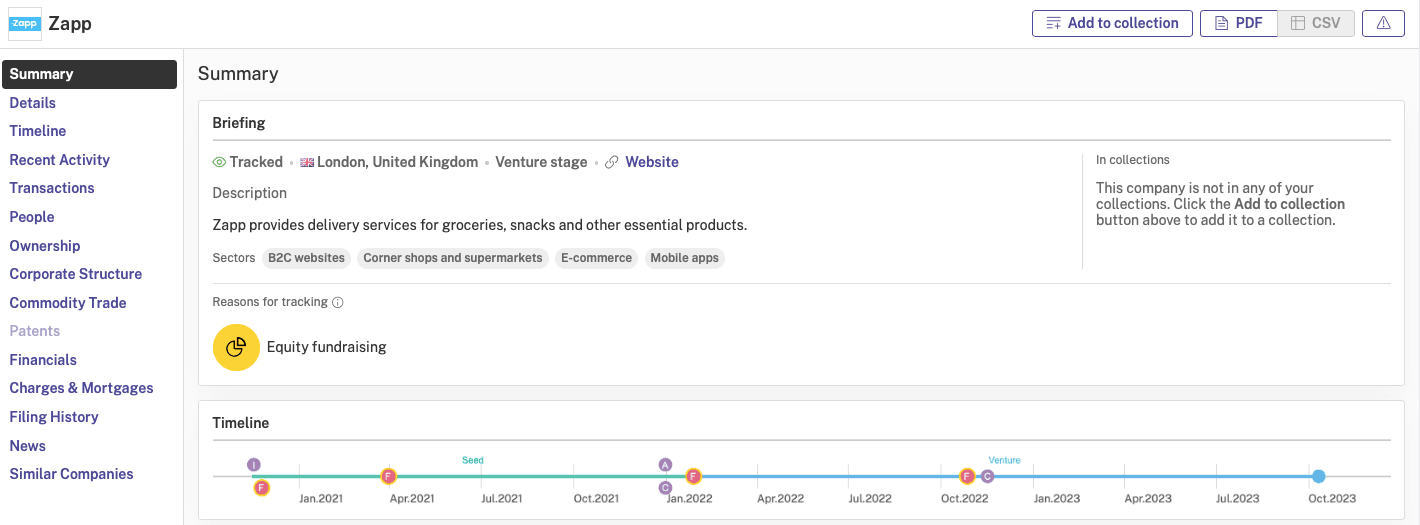
Task: Click the Venture stage label on timeline
Action: point(1004,460)
